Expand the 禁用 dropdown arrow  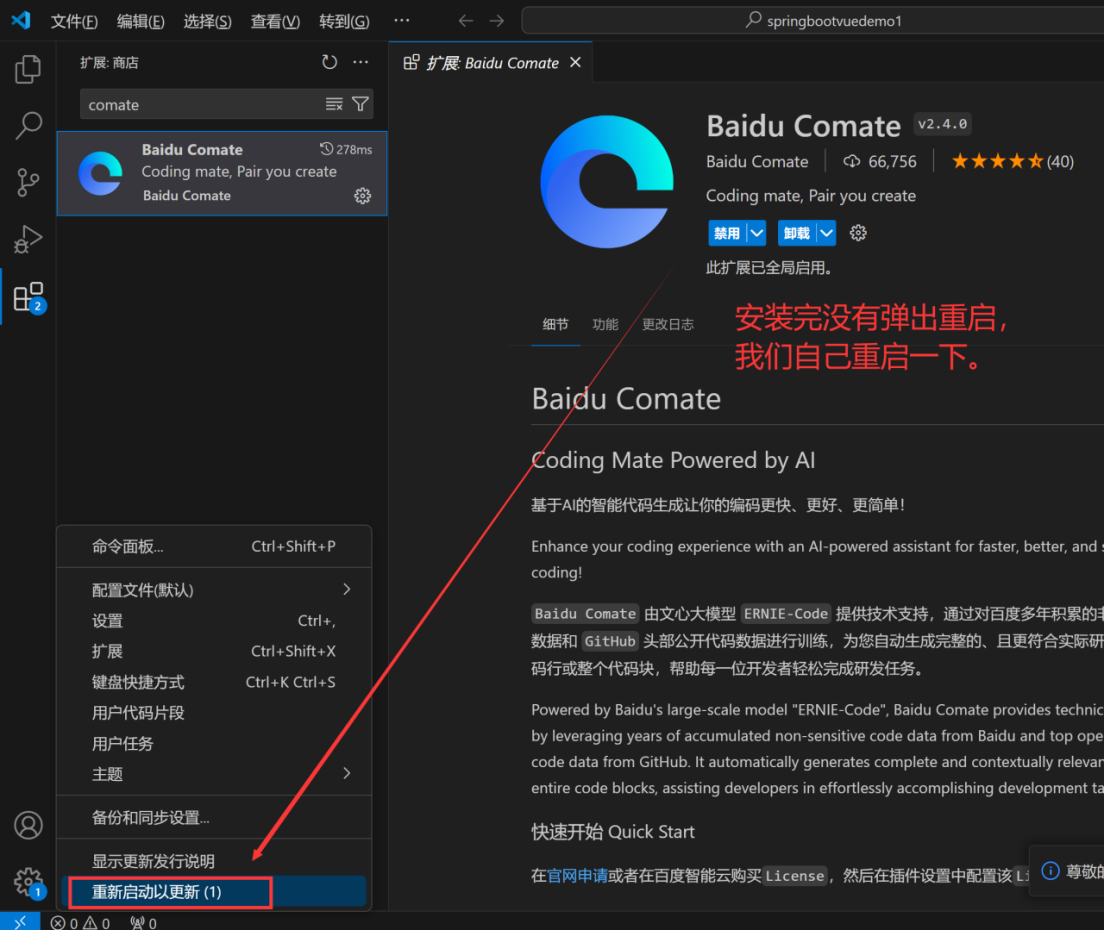click(756, 233)
